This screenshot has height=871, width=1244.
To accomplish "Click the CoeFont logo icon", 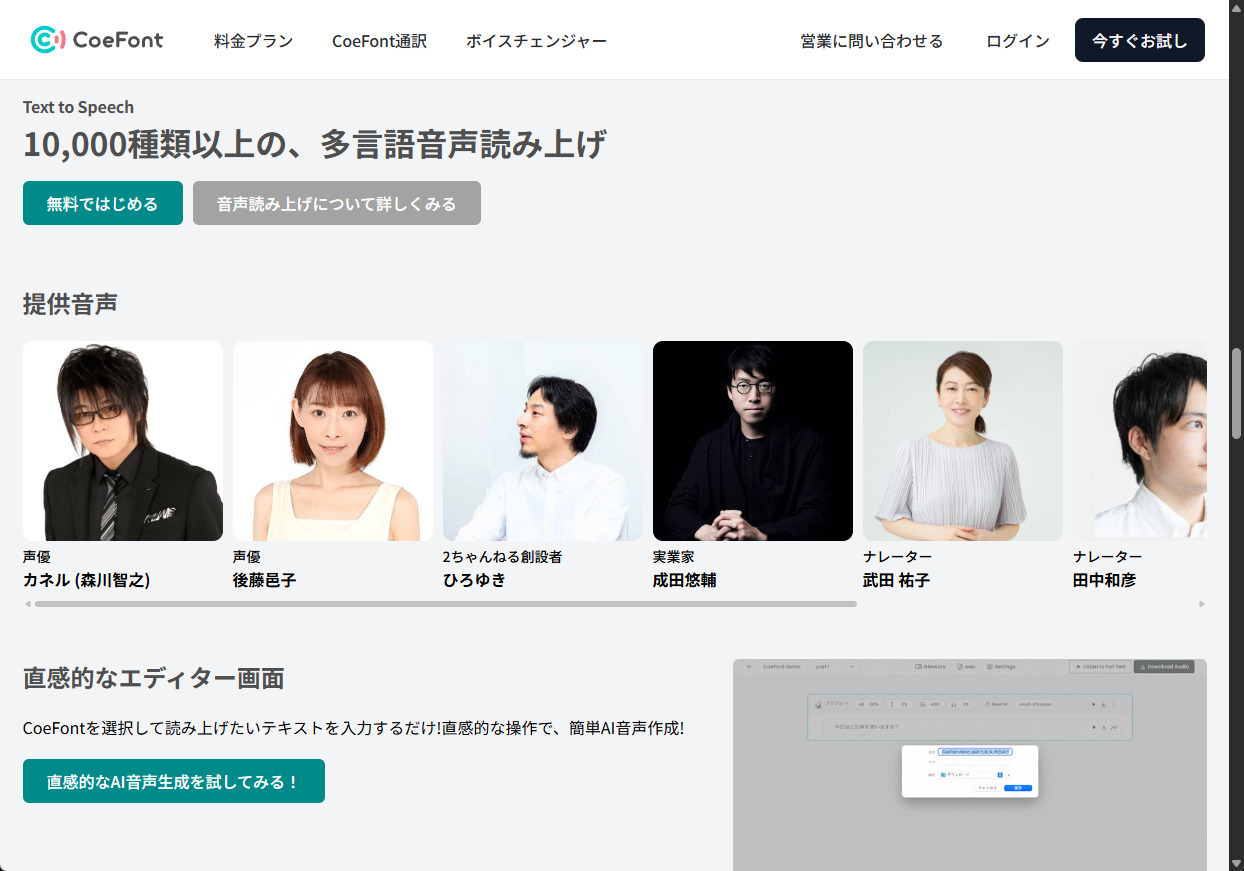I will tap(48, 40).
